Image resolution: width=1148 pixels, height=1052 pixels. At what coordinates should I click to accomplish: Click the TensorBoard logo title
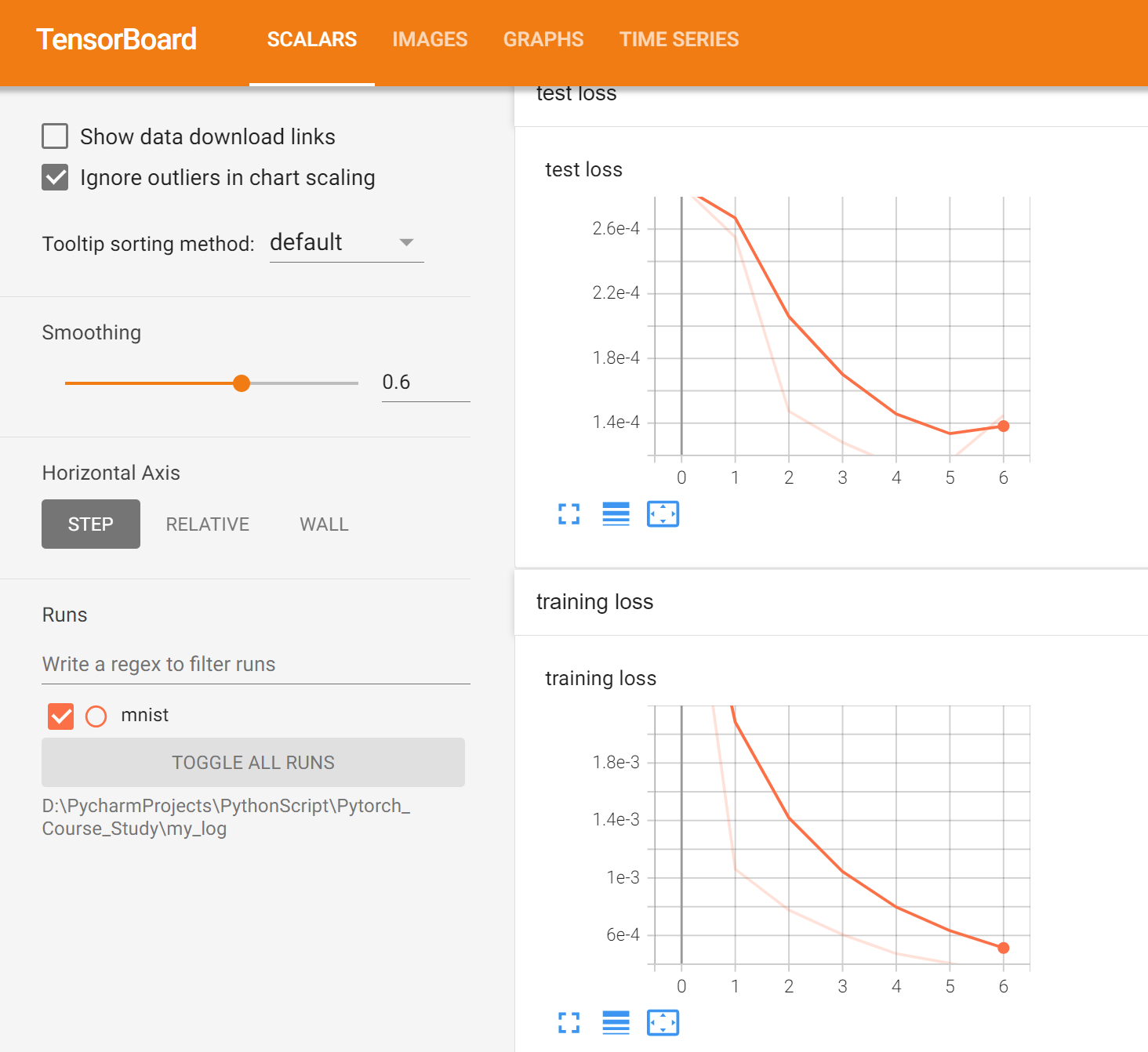116,39
